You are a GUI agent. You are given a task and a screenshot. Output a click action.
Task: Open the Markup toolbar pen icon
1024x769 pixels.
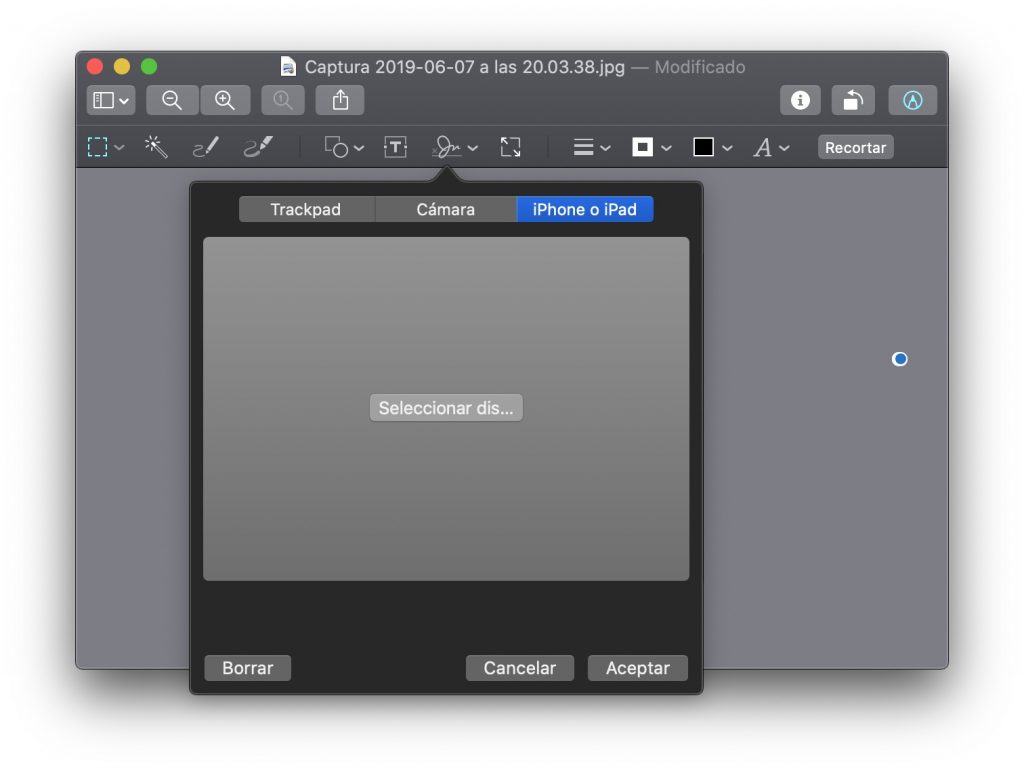912,99
